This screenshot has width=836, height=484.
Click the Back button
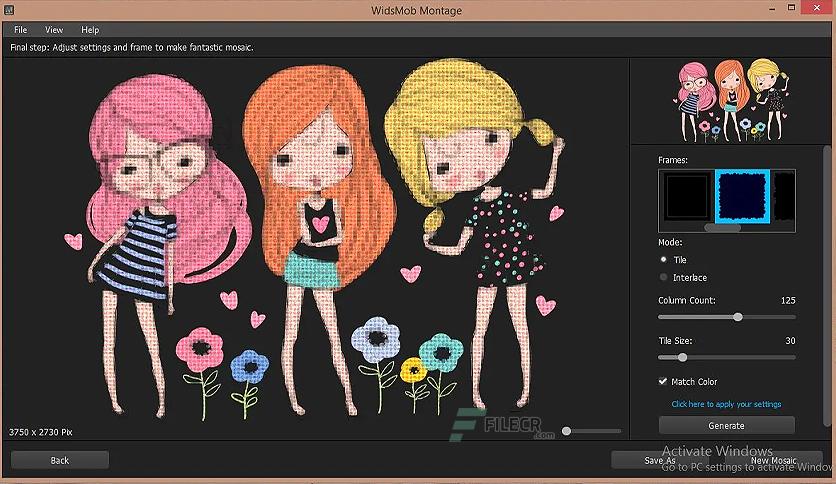point(60,460)
